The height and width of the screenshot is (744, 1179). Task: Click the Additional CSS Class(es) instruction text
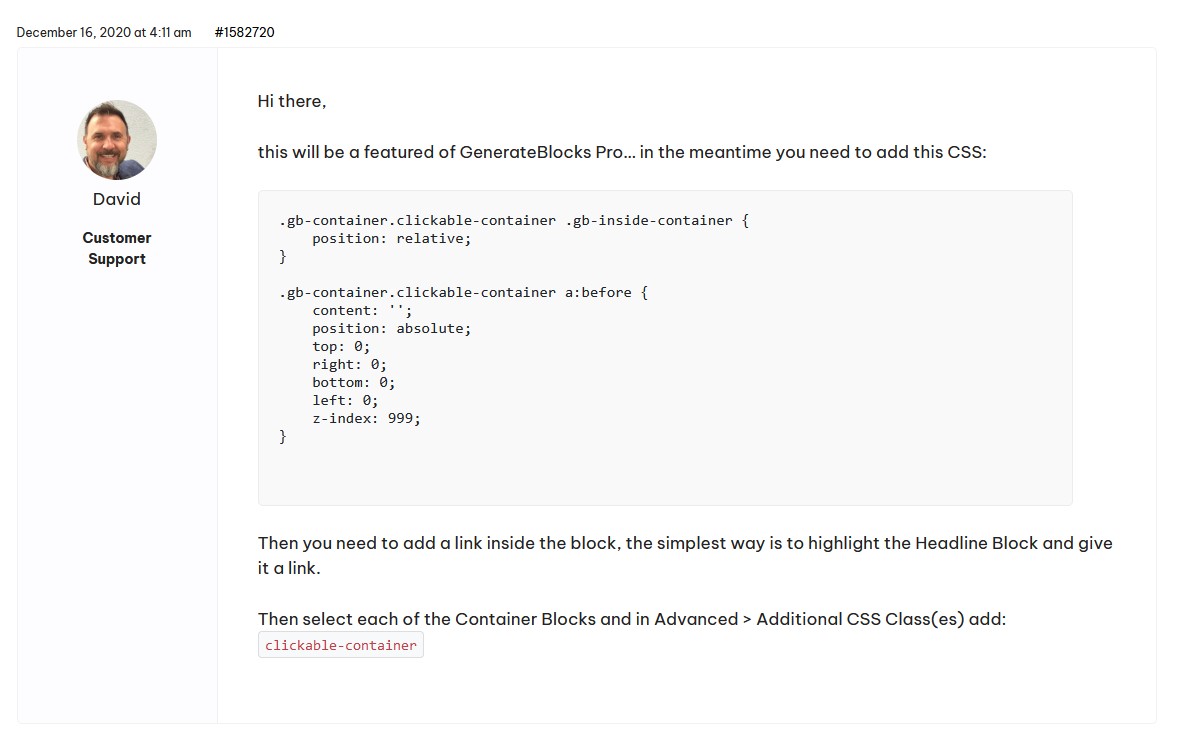(x=631, y=619)
